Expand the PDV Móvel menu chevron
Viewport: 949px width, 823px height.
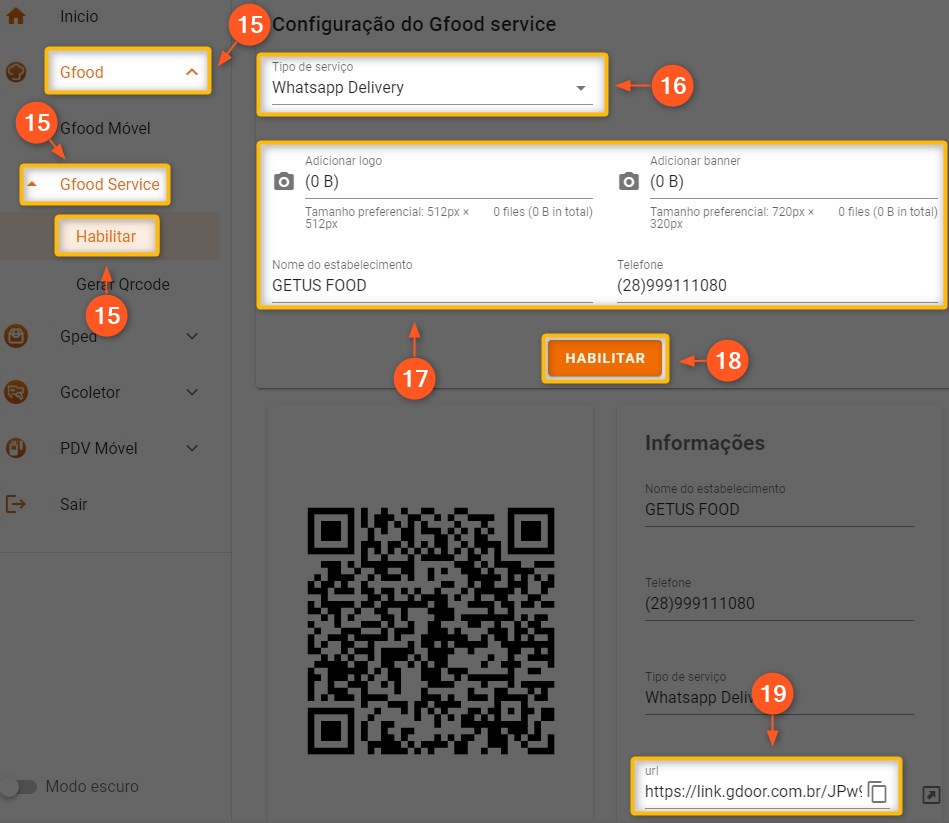[x=193, y=448]
